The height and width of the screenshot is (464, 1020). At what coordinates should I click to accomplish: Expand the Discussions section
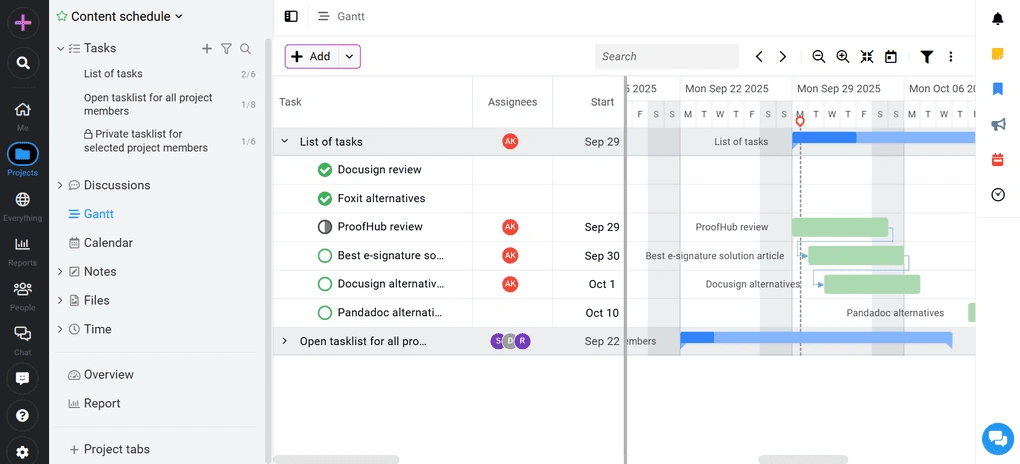tap(60, 185)
